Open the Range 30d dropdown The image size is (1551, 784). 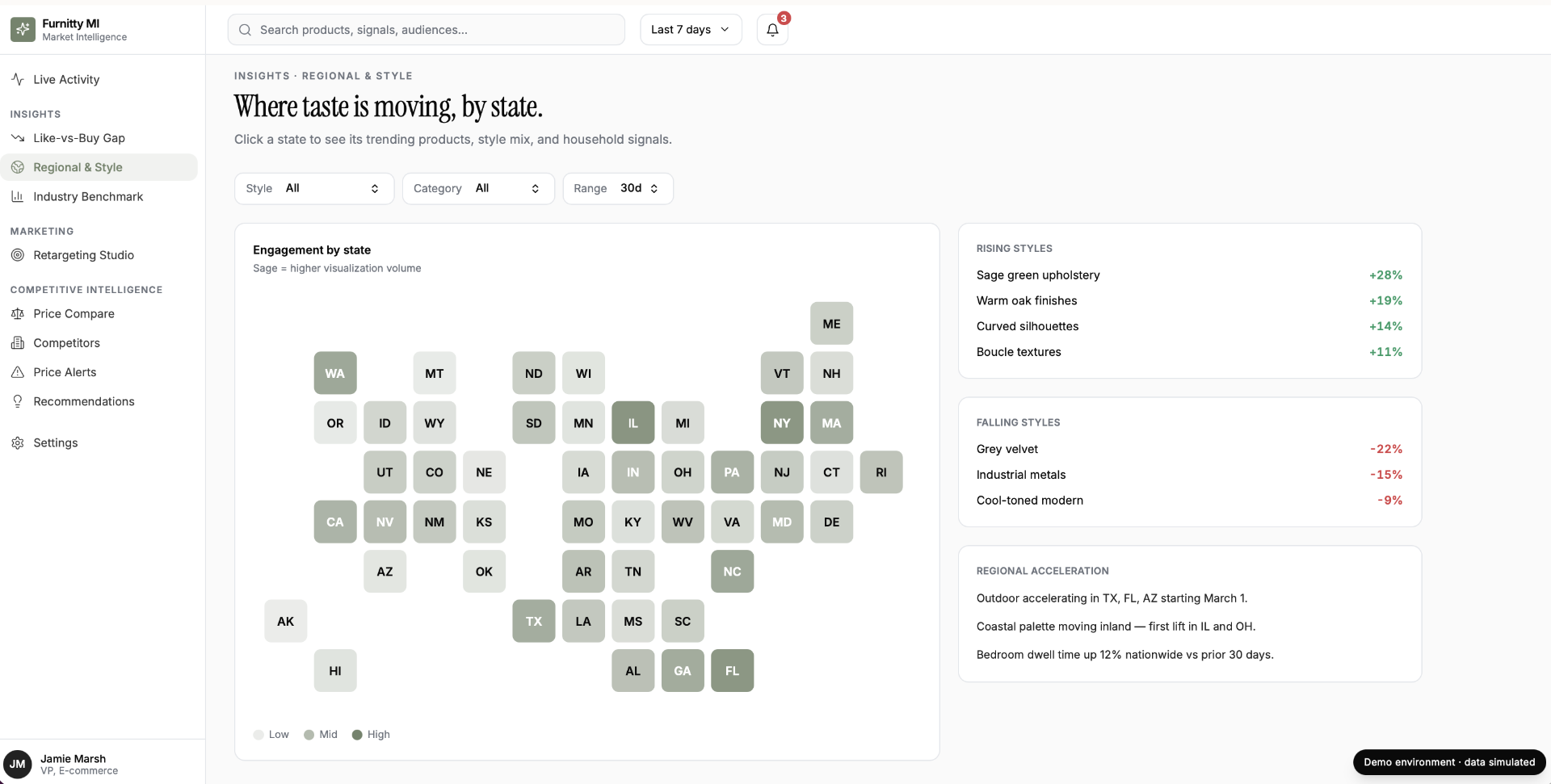tap(618, 188)
